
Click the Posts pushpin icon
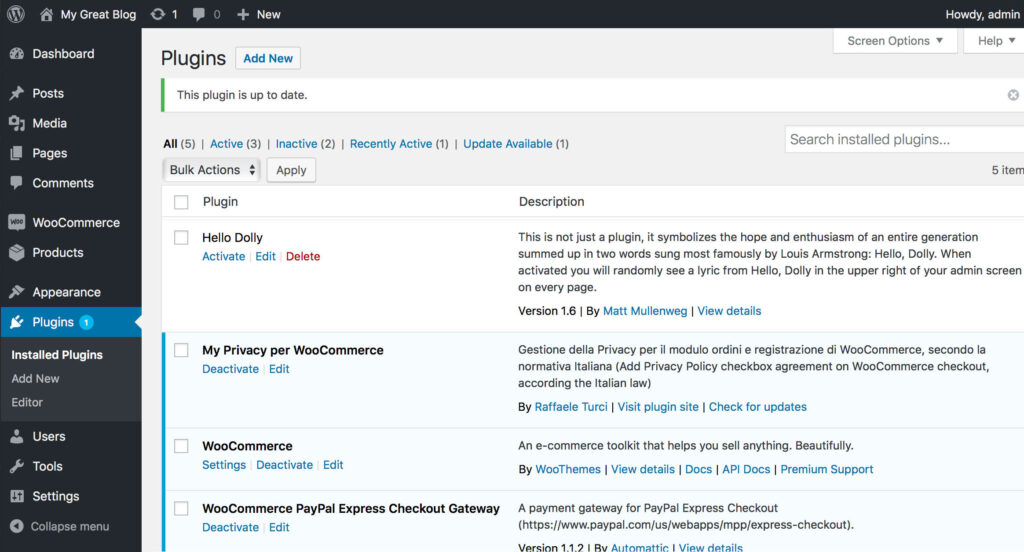point(17,93)
